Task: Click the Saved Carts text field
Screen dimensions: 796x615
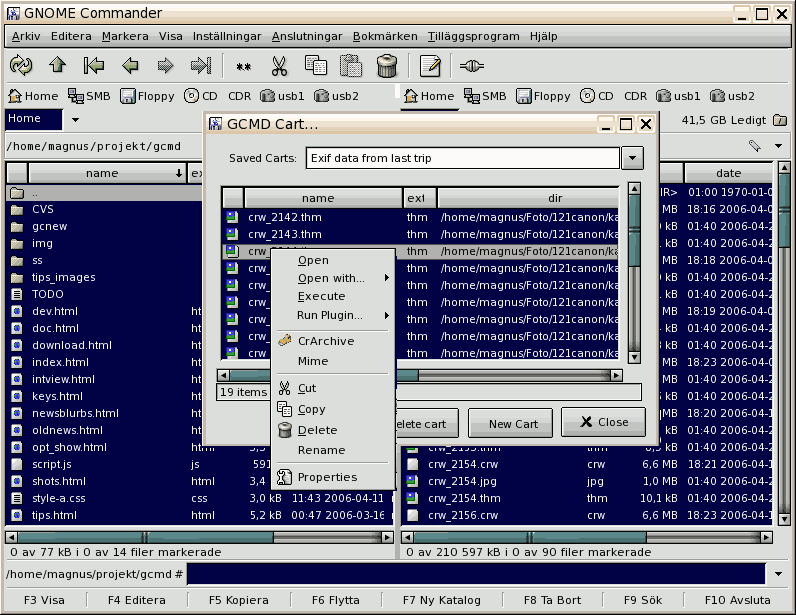Action: (462, 158)
